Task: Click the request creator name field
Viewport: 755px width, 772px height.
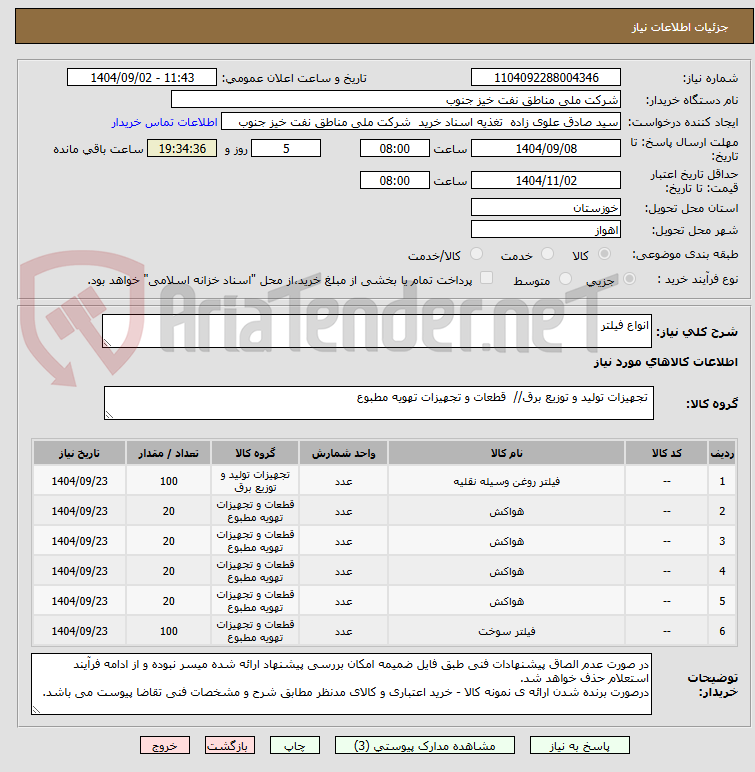Action: pyautogui.click(x=421, y=122)
